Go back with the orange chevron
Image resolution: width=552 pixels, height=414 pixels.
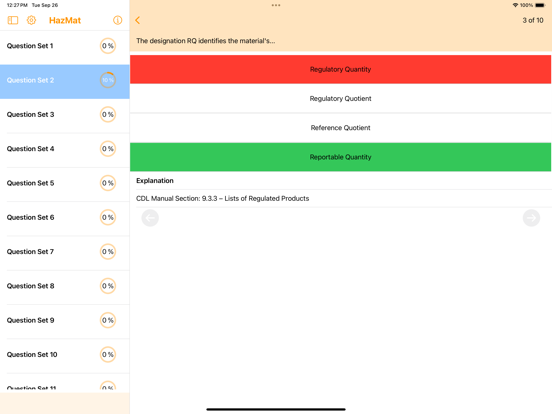tap(138, 20)
